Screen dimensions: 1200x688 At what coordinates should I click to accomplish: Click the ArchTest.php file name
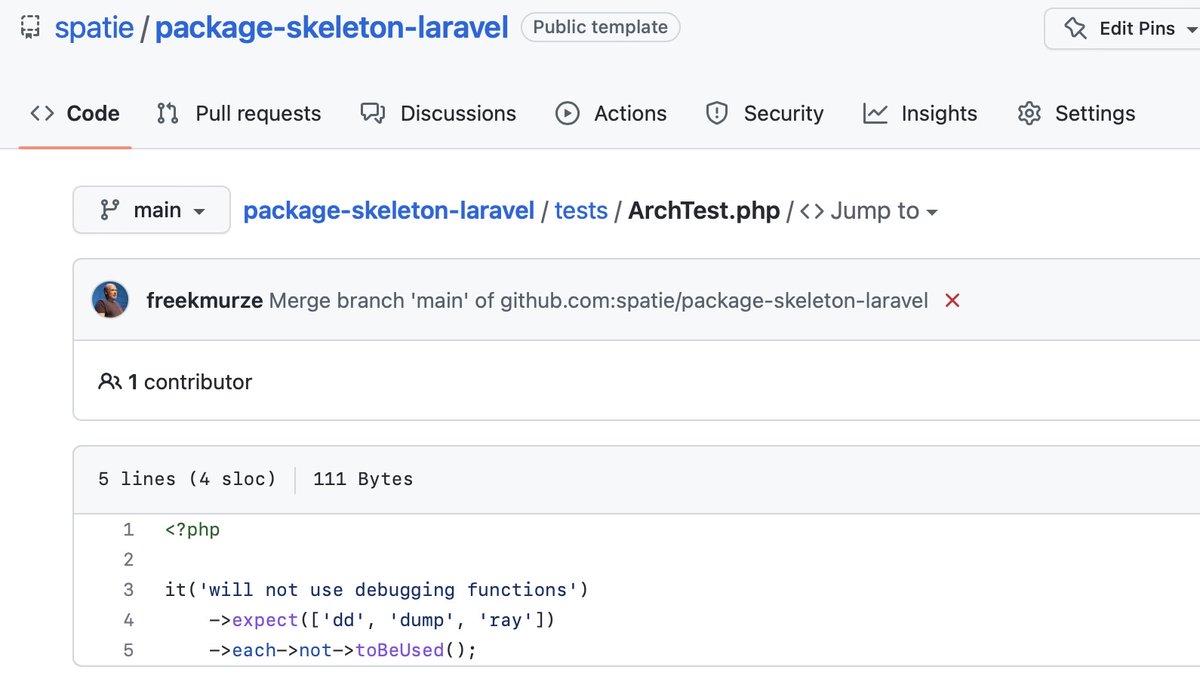coord(704,210)
